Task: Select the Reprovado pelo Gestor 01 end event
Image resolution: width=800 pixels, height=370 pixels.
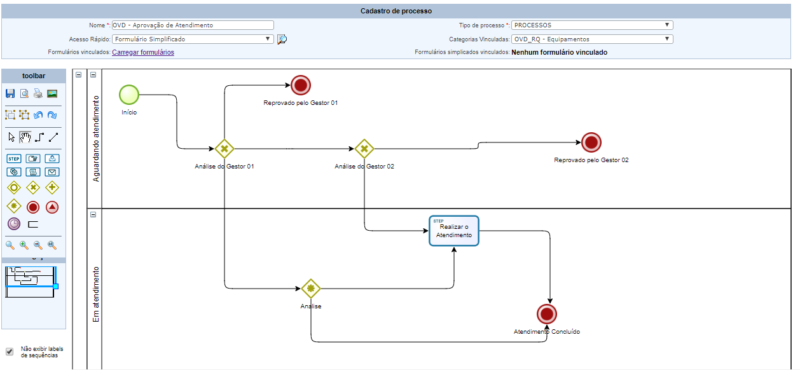Action: coord(301,85)
